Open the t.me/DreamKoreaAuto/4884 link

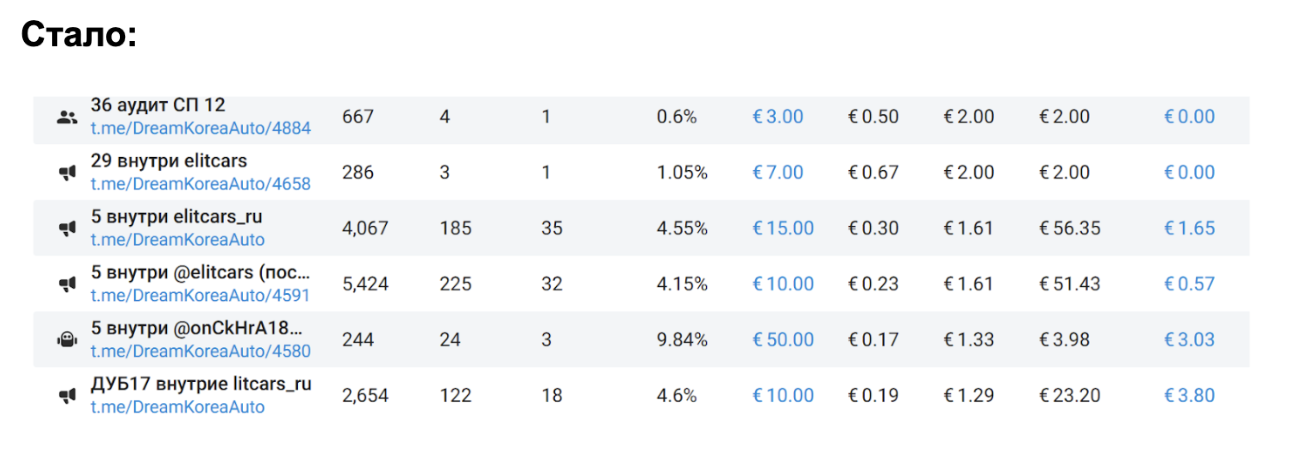[x=200, y=128]
